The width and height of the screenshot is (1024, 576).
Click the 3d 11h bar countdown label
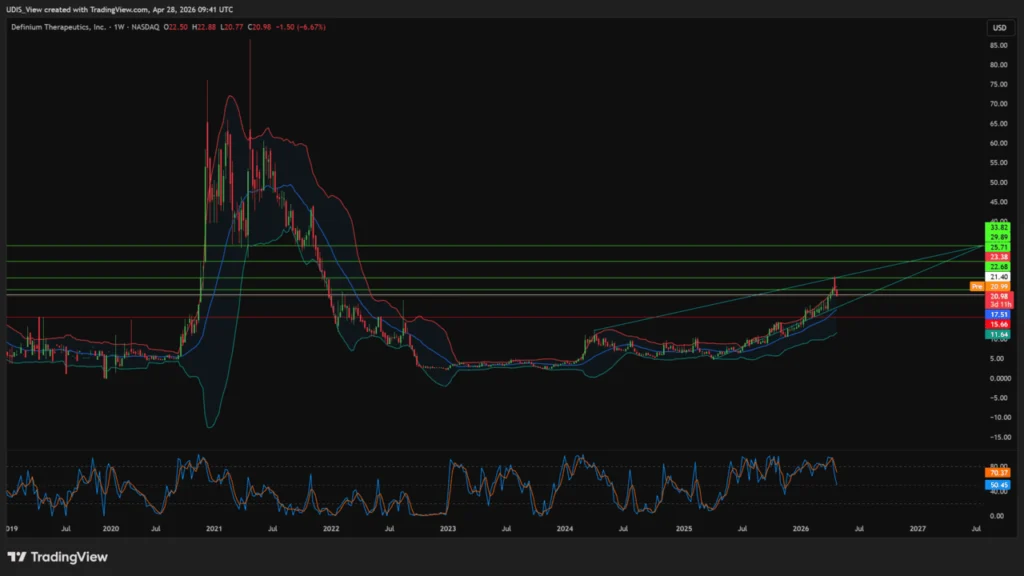[x=999, y=304]
